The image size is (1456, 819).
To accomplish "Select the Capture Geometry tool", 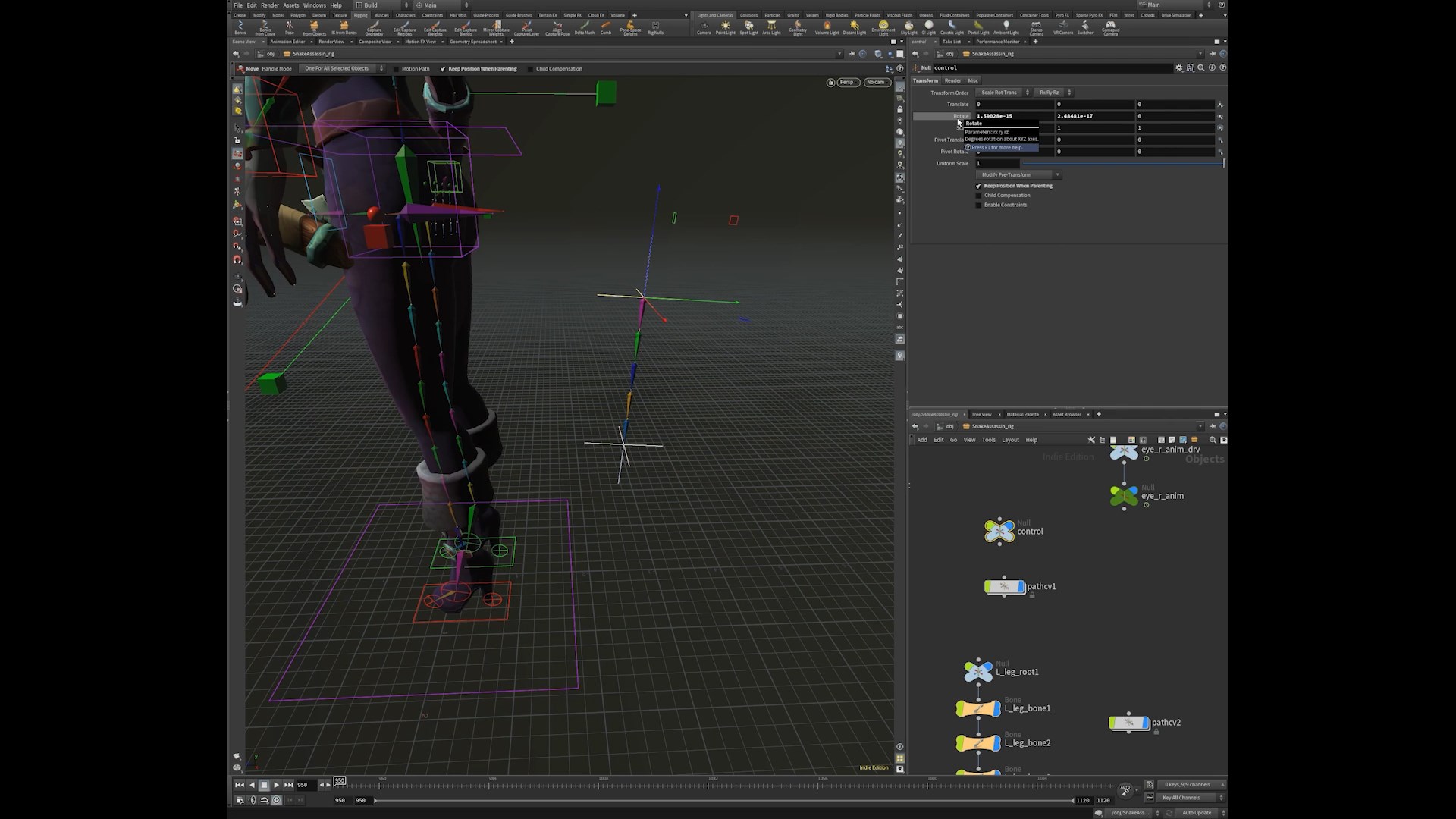I will pyautogui.click(x=374, y=28).
